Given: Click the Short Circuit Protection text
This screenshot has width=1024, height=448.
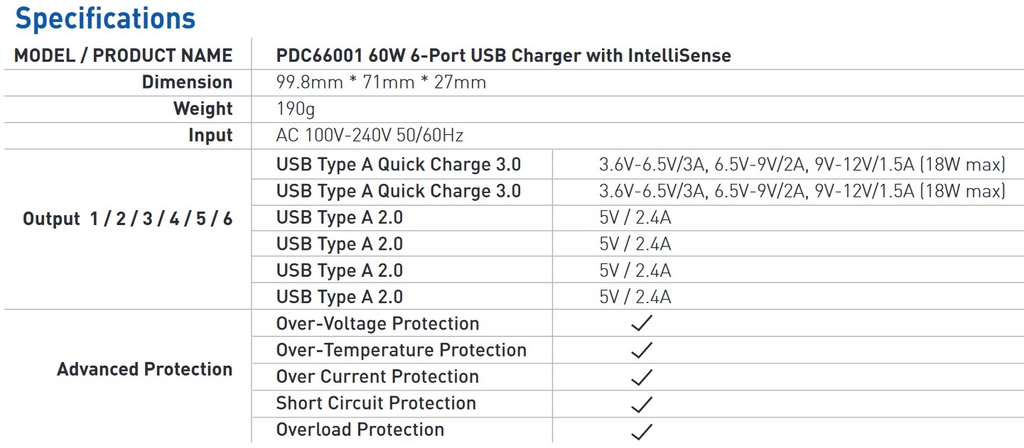Looking at the screenshot, I should pos(376,403).
